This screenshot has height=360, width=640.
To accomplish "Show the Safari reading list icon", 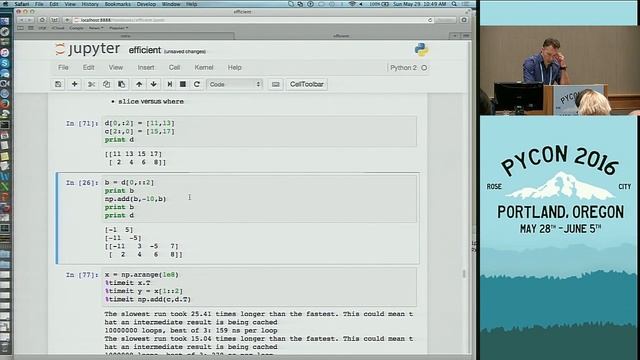I will tap(21, 28).
